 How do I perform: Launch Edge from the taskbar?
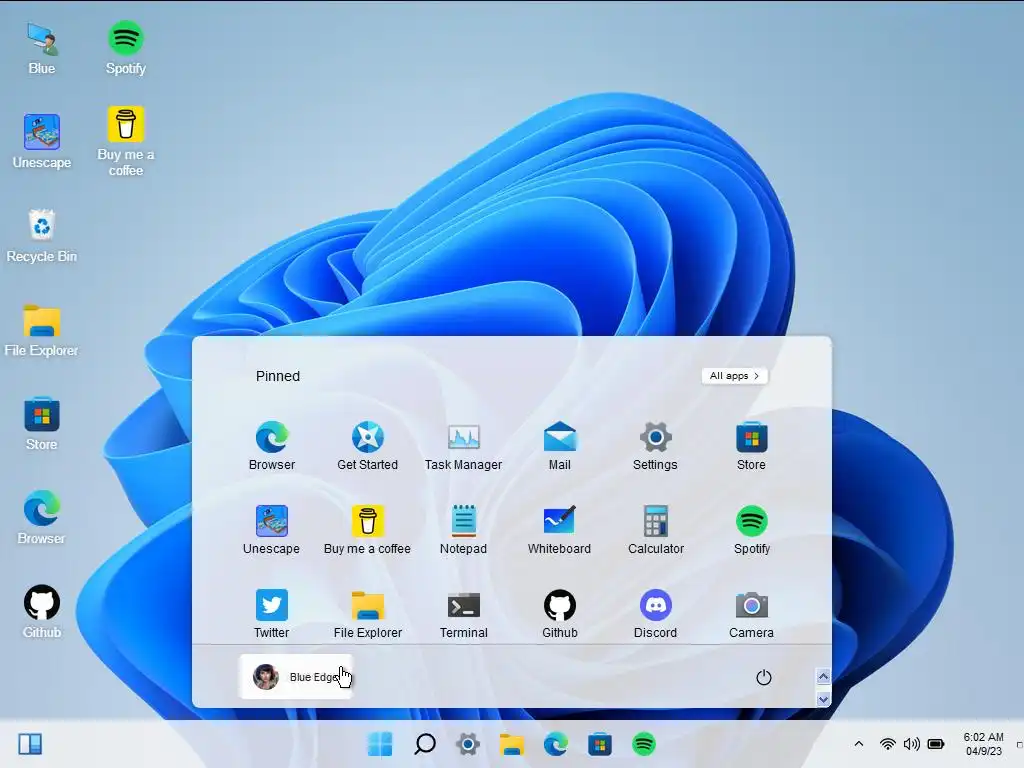555,744
